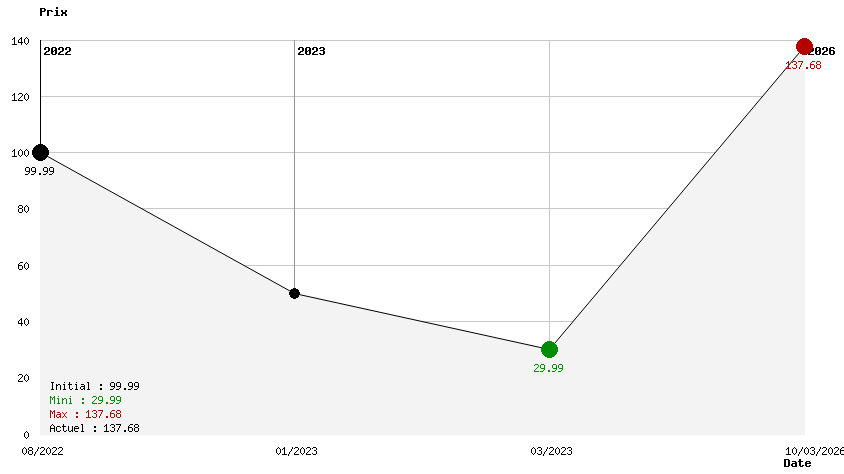844x474 pixels.
Task: Select the "Mini : 29.99" legend entry
Action: [x=85, y=400]
